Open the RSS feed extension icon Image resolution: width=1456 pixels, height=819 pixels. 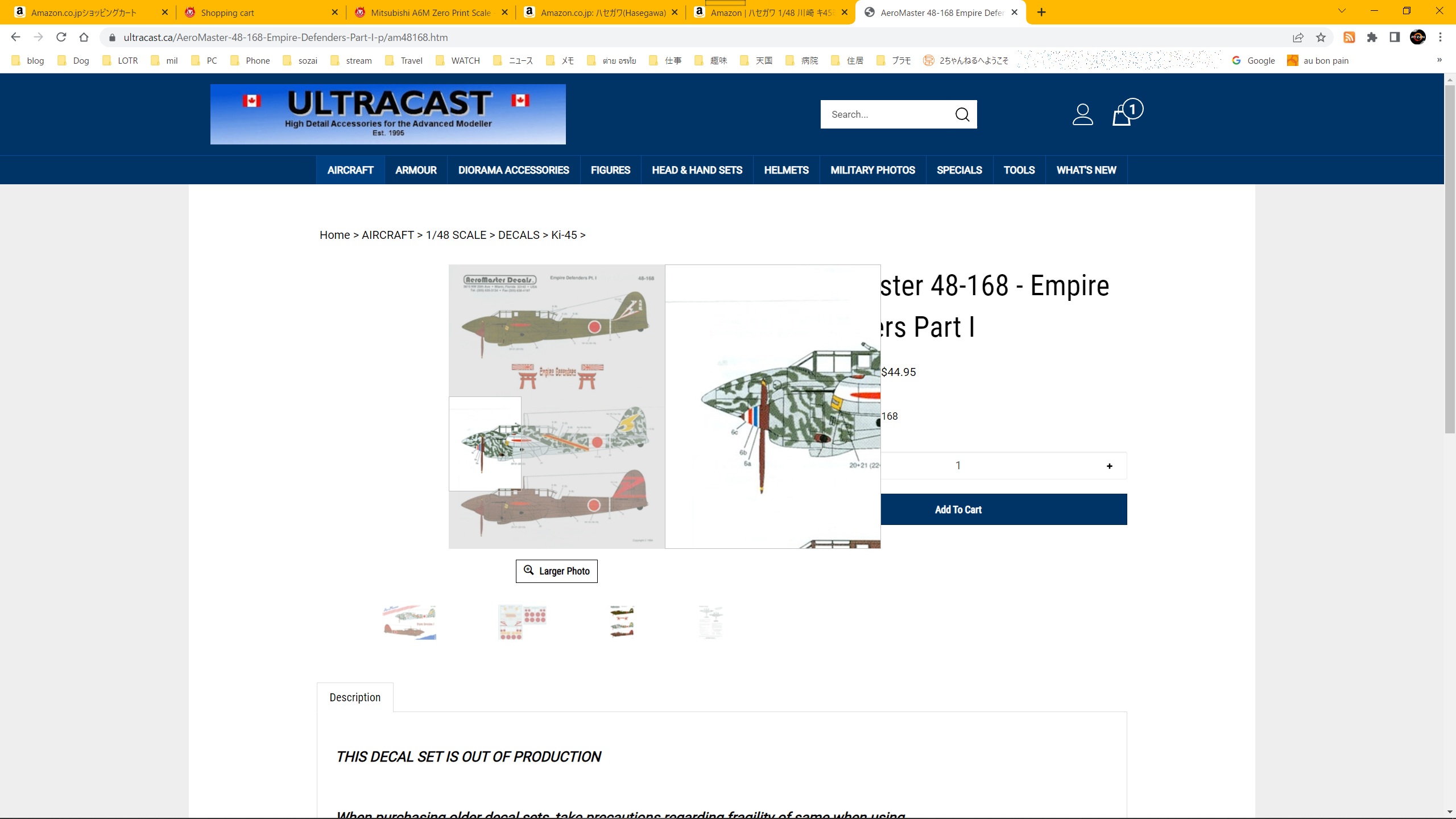click(1349, 37)
